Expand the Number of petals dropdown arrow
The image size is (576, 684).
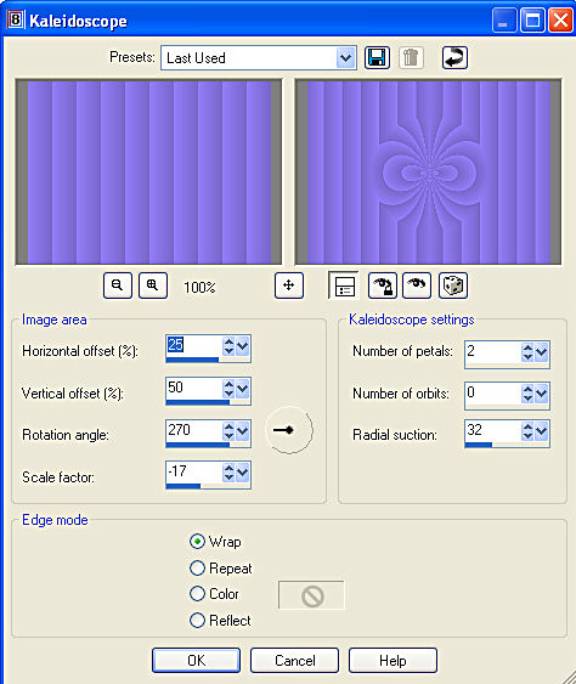[x=542, y=352]
